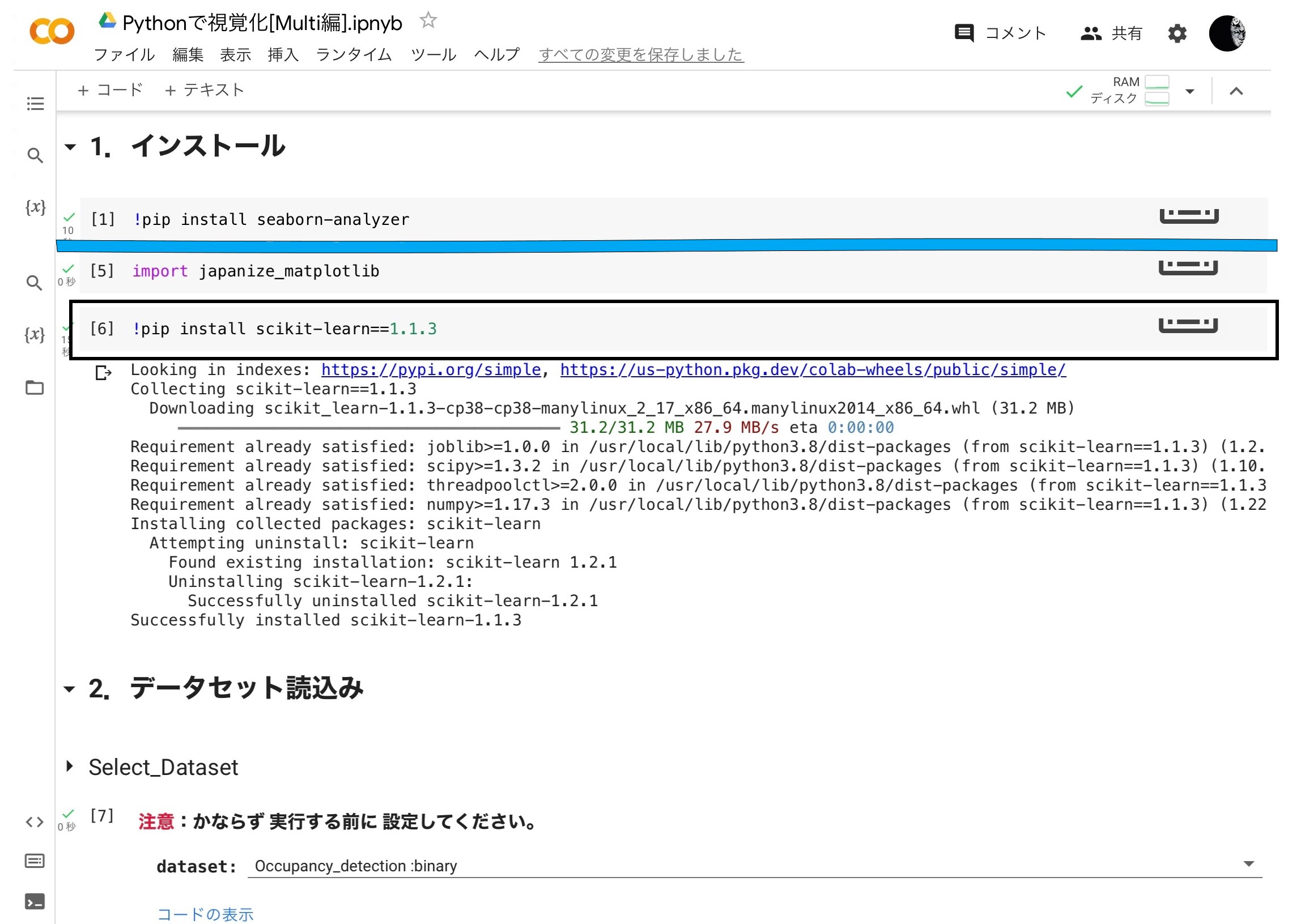Open the settings gear icon

(x=1176, y=33)
